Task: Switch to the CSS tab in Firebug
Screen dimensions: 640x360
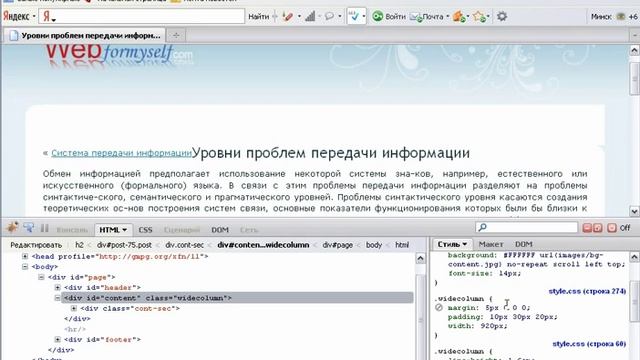Action: click(145, 230)
